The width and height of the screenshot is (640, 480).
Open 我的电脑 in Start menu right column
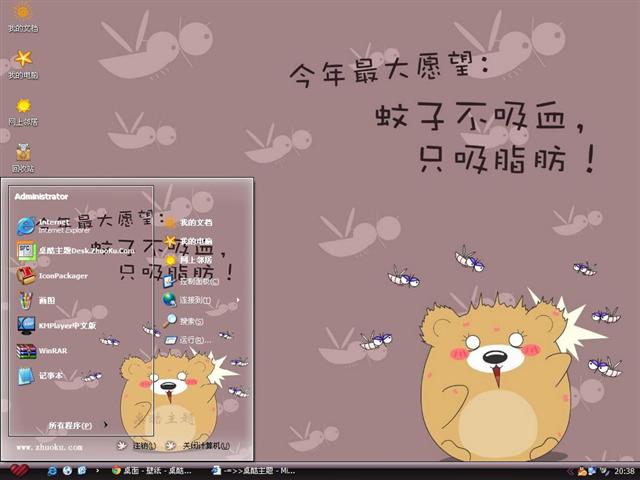(x=188, y=241)
